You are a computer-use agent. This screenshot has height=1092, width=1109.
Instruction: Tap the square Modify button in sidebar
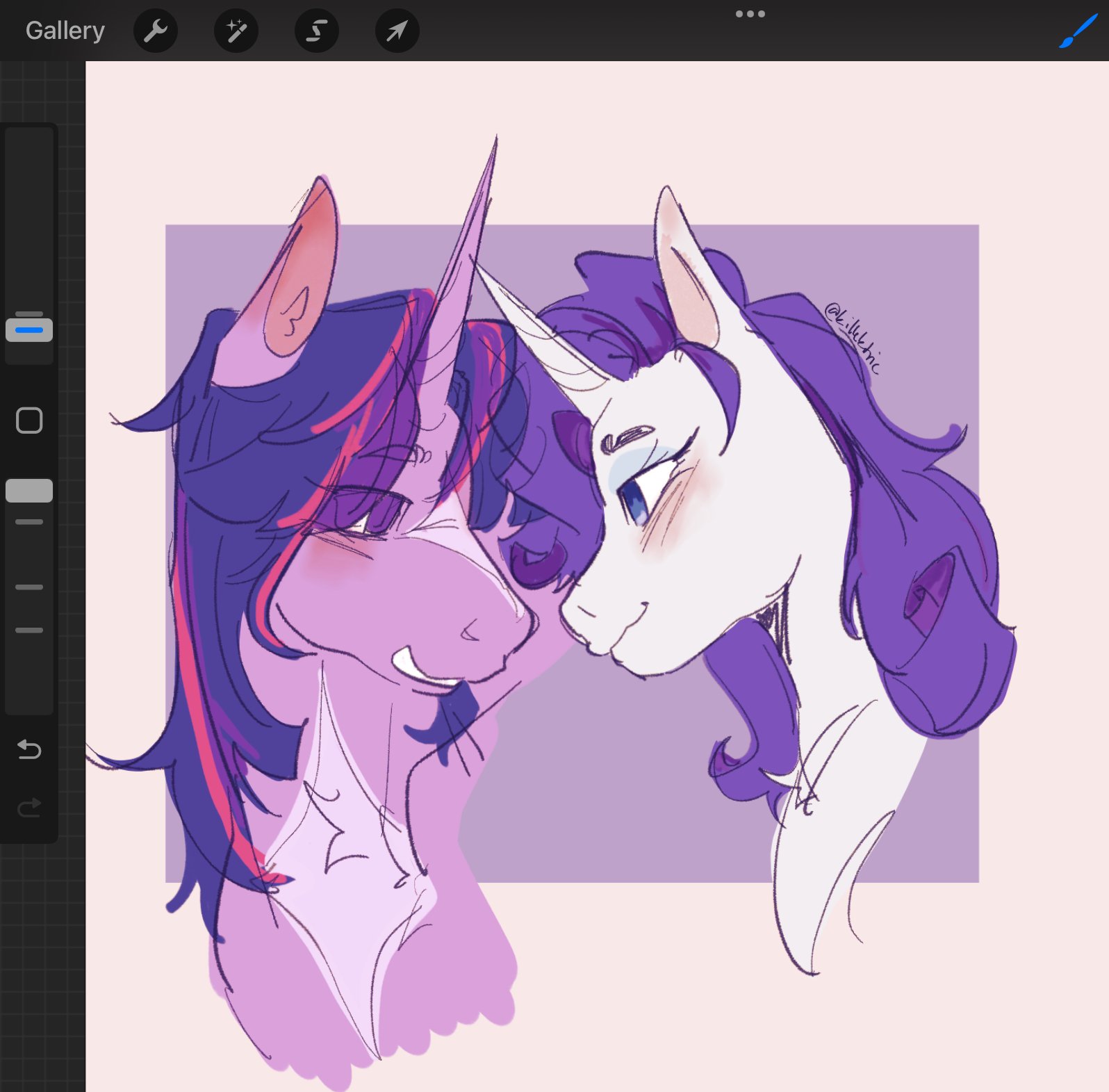tap(29, 421)
